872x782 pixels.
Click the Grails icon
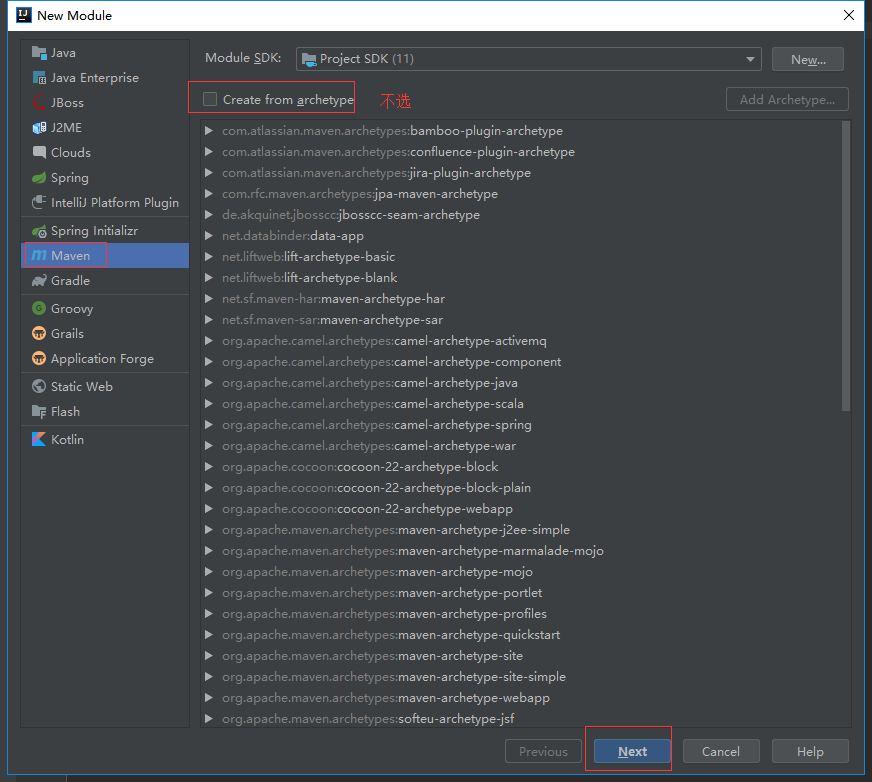[39, 333]
